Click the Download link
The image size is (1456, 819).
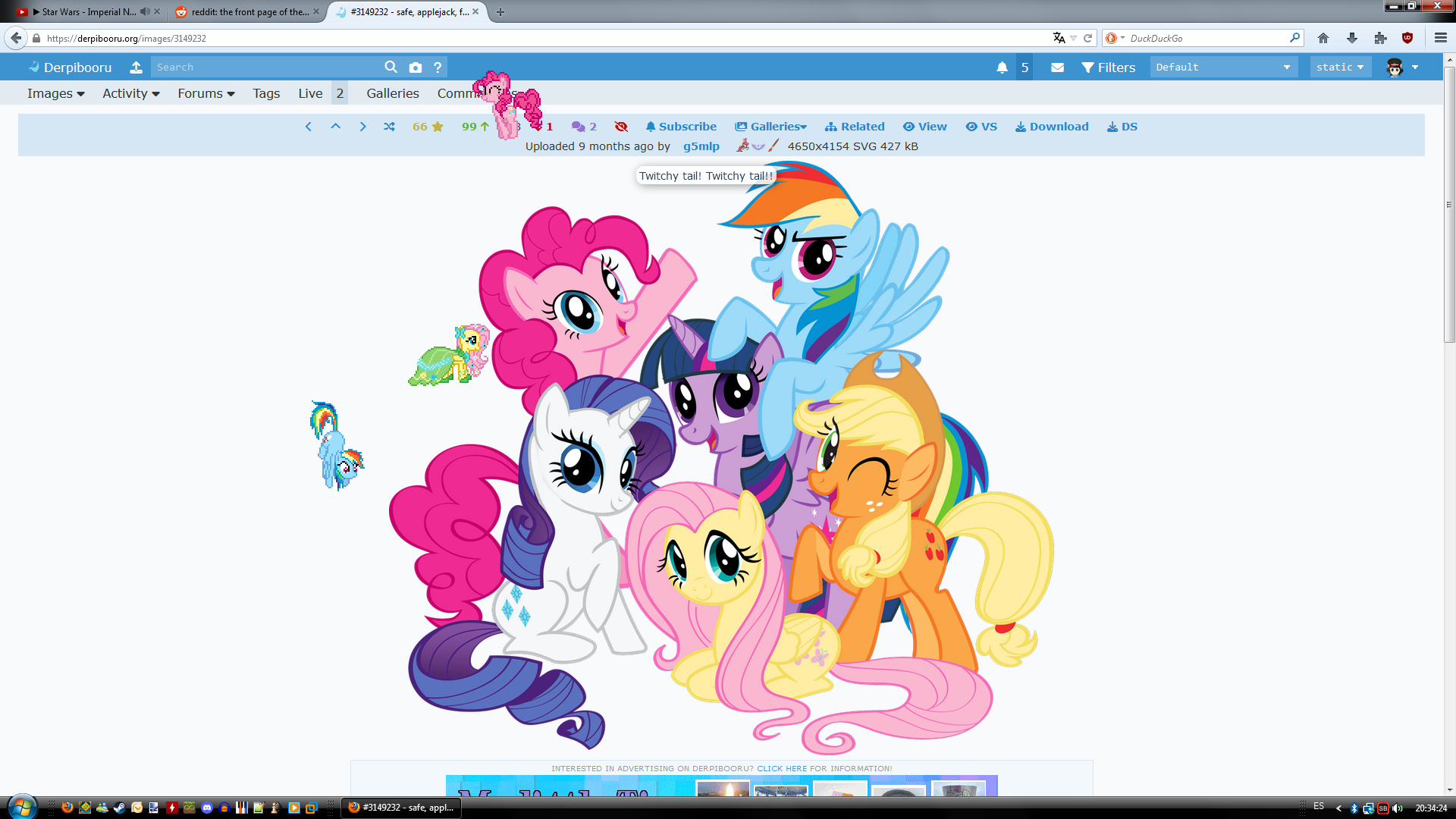[1052, 127]
